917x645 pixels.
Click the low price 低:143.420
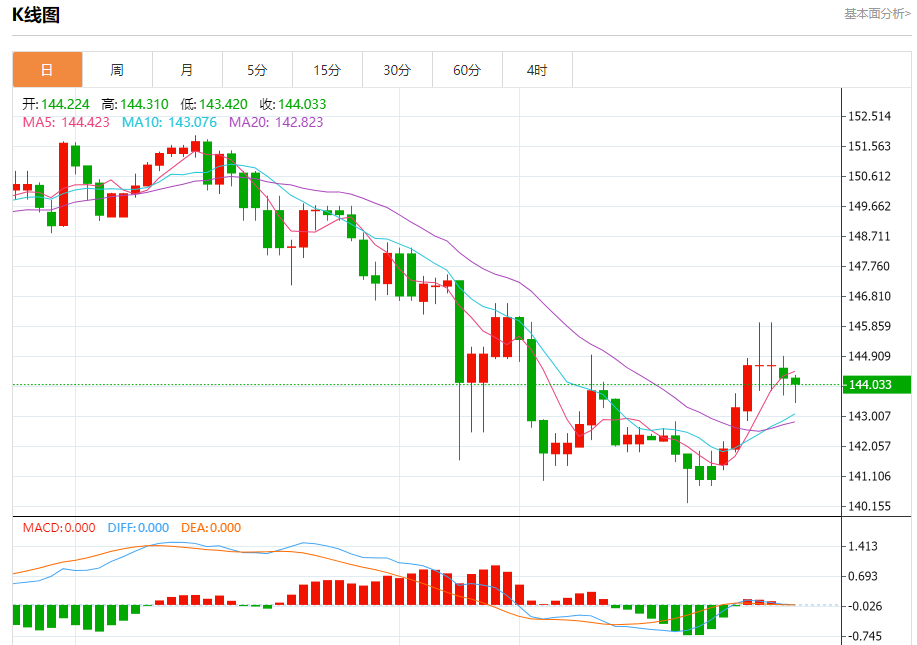(214, 104)
